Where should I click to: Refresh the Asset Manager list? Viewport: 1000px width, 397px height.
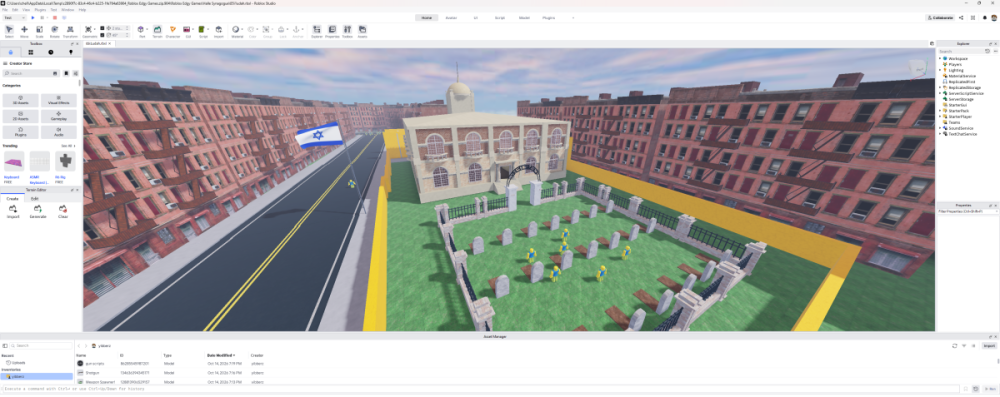(x=955, y=345)
